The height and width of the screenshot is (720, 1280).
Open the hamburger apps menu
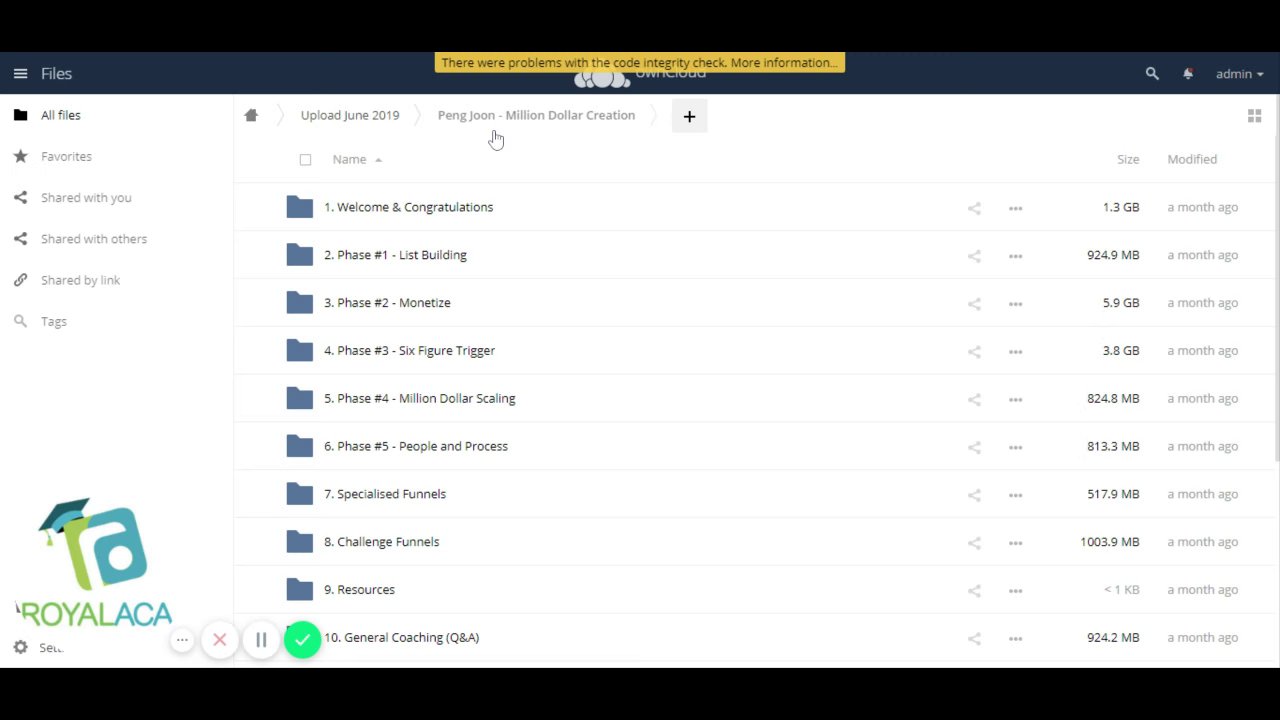click(20, 73)
